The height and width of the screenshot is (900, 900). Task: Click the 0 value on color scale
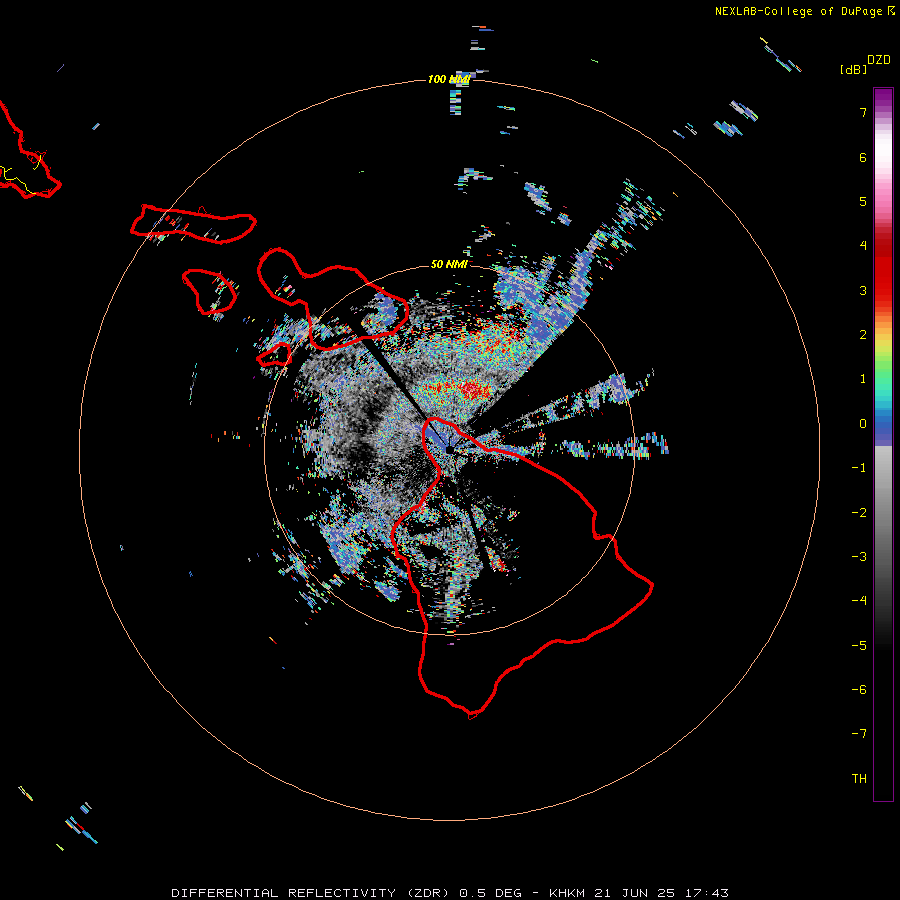click(x=863, y=424)
